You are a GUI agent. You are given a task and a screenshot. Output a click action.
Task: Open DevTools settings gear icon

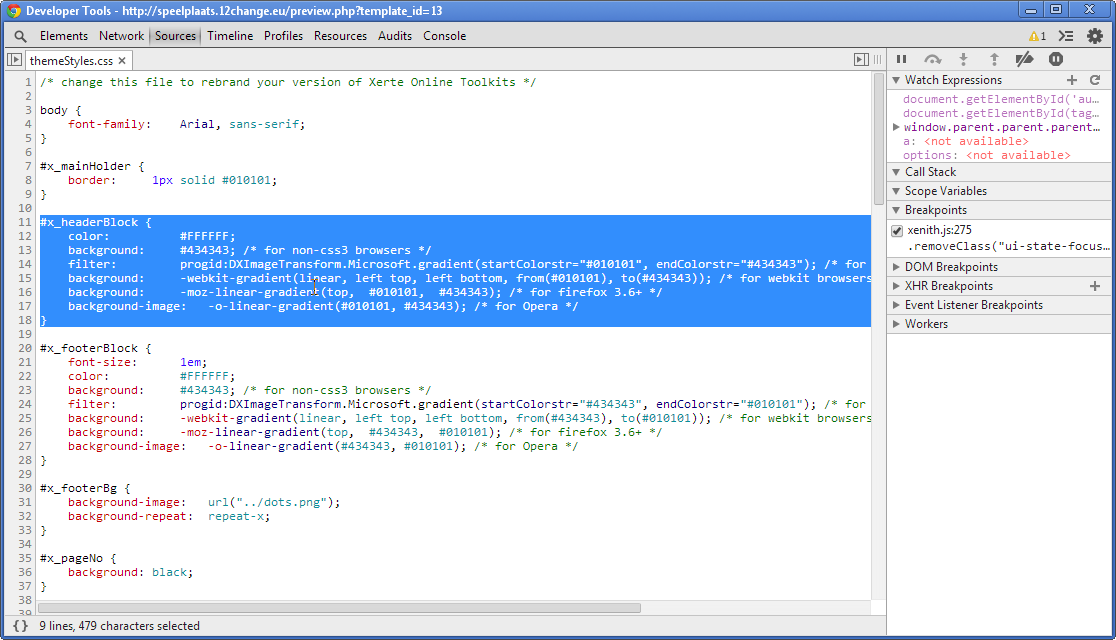click(1095, 36)
